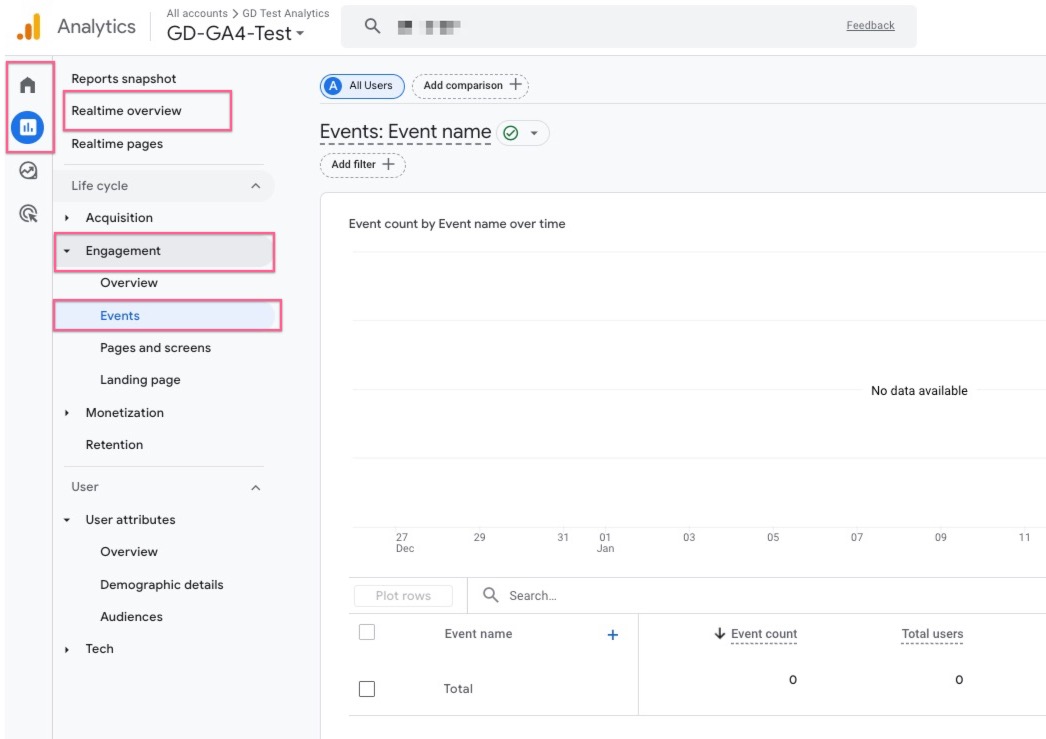Click the Total users column header
Viewport: 1046px width, 739px height.
[932, 634]
